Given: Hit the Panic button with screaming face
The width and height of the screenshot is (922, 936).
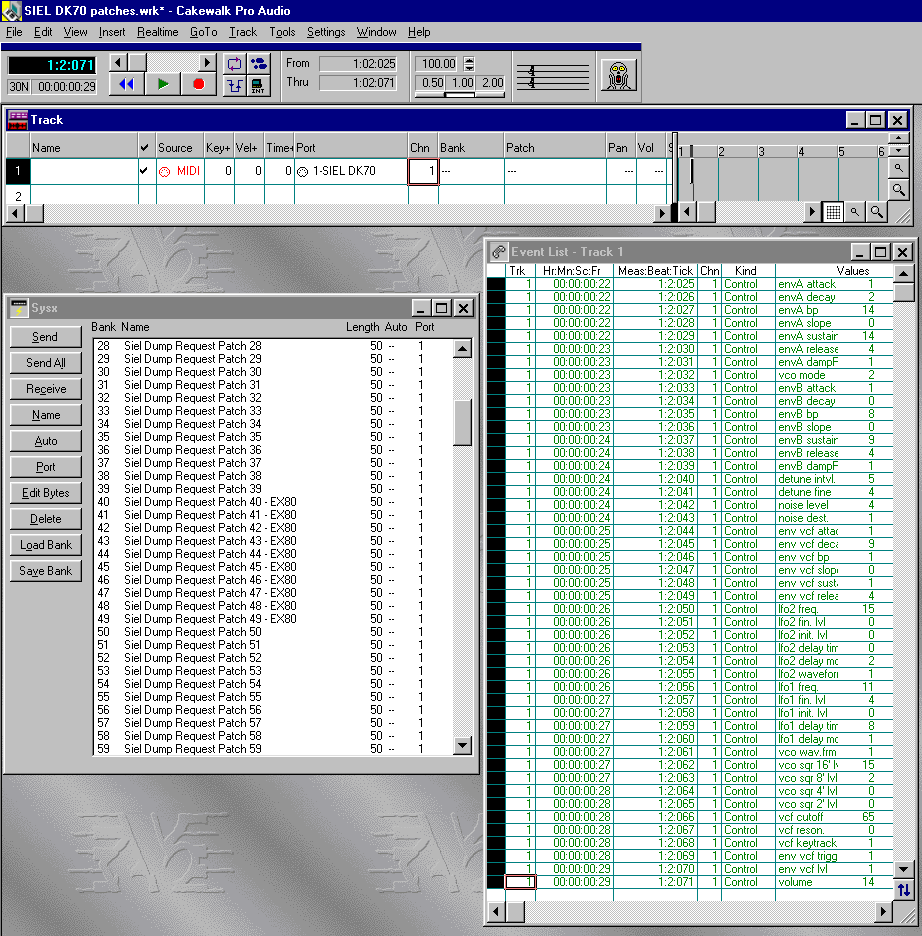Looking at the screenshot, I should click(x=618, y=76).
